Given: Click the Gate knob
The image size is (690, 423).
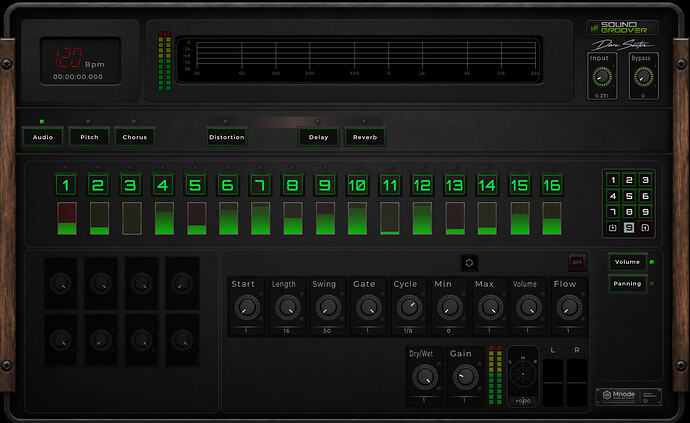Looking at the screenshot, I should 368,307.
